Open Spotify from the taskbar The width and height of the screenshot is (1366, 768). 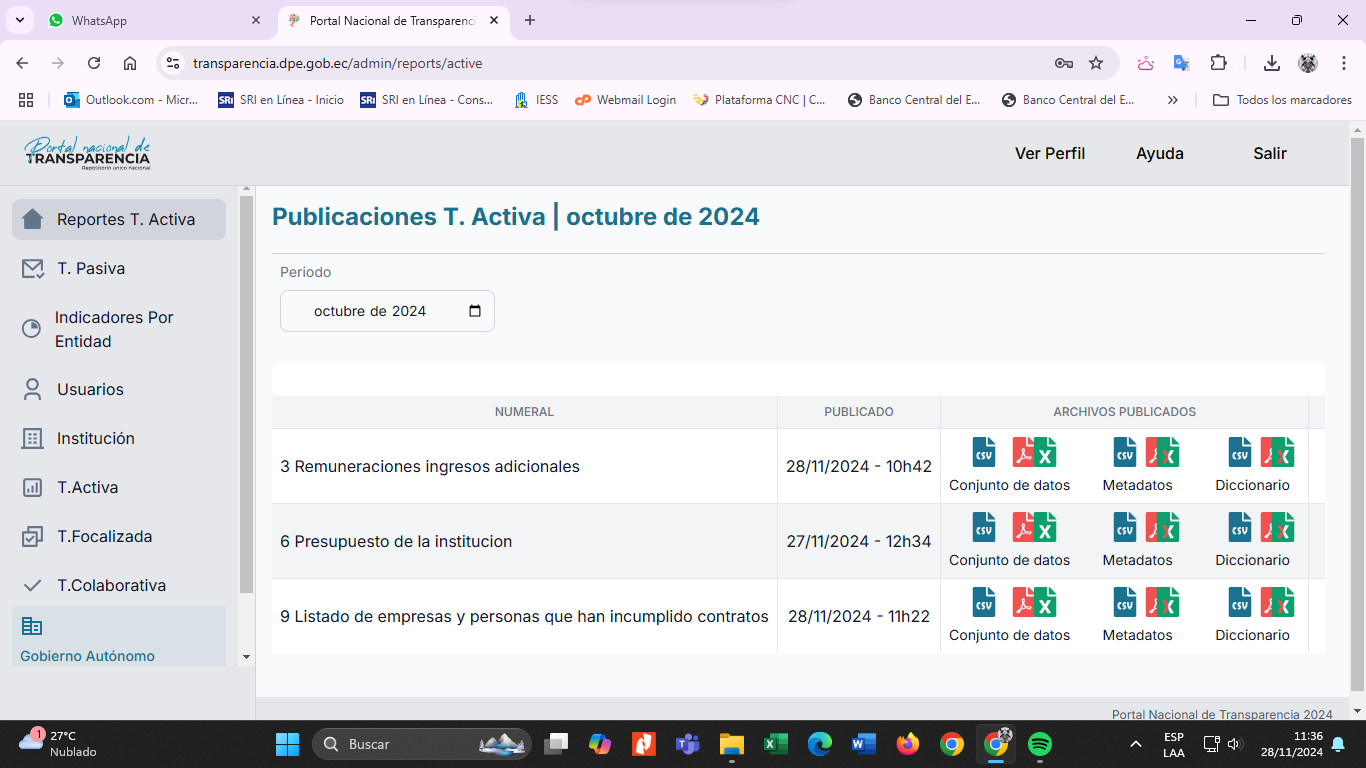[x=1040, y=744]
